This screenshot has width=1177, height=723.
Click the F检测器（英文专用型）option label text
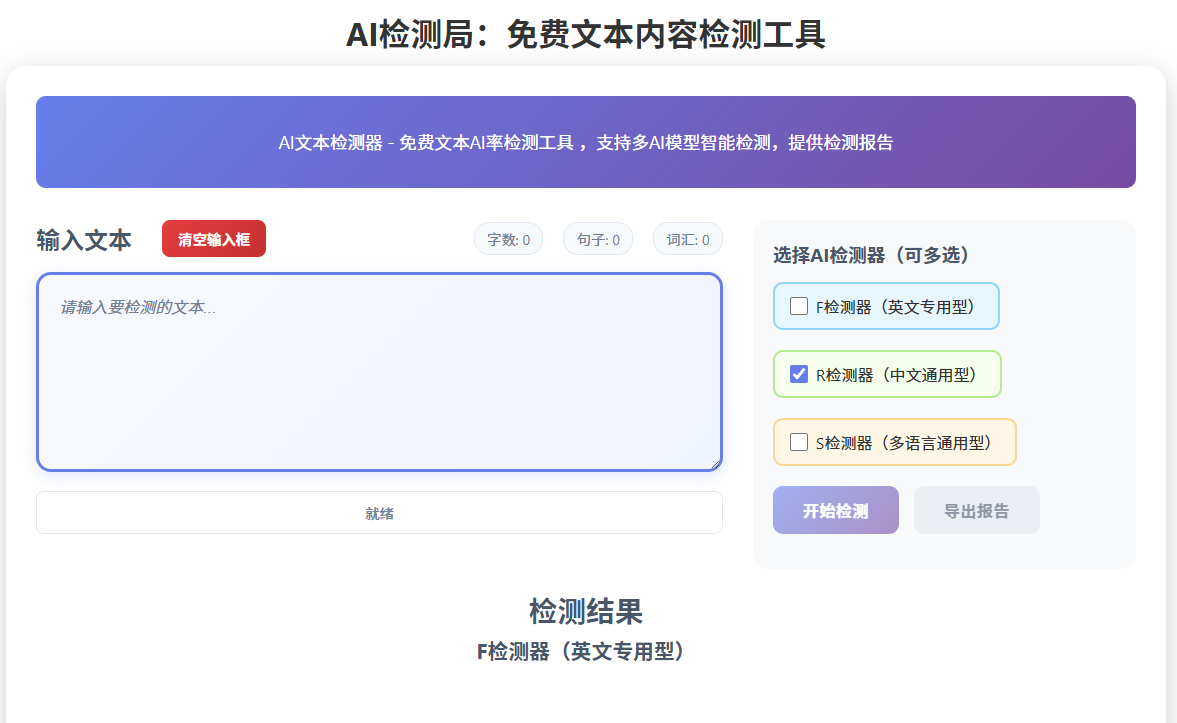click(x=895, y=307)
